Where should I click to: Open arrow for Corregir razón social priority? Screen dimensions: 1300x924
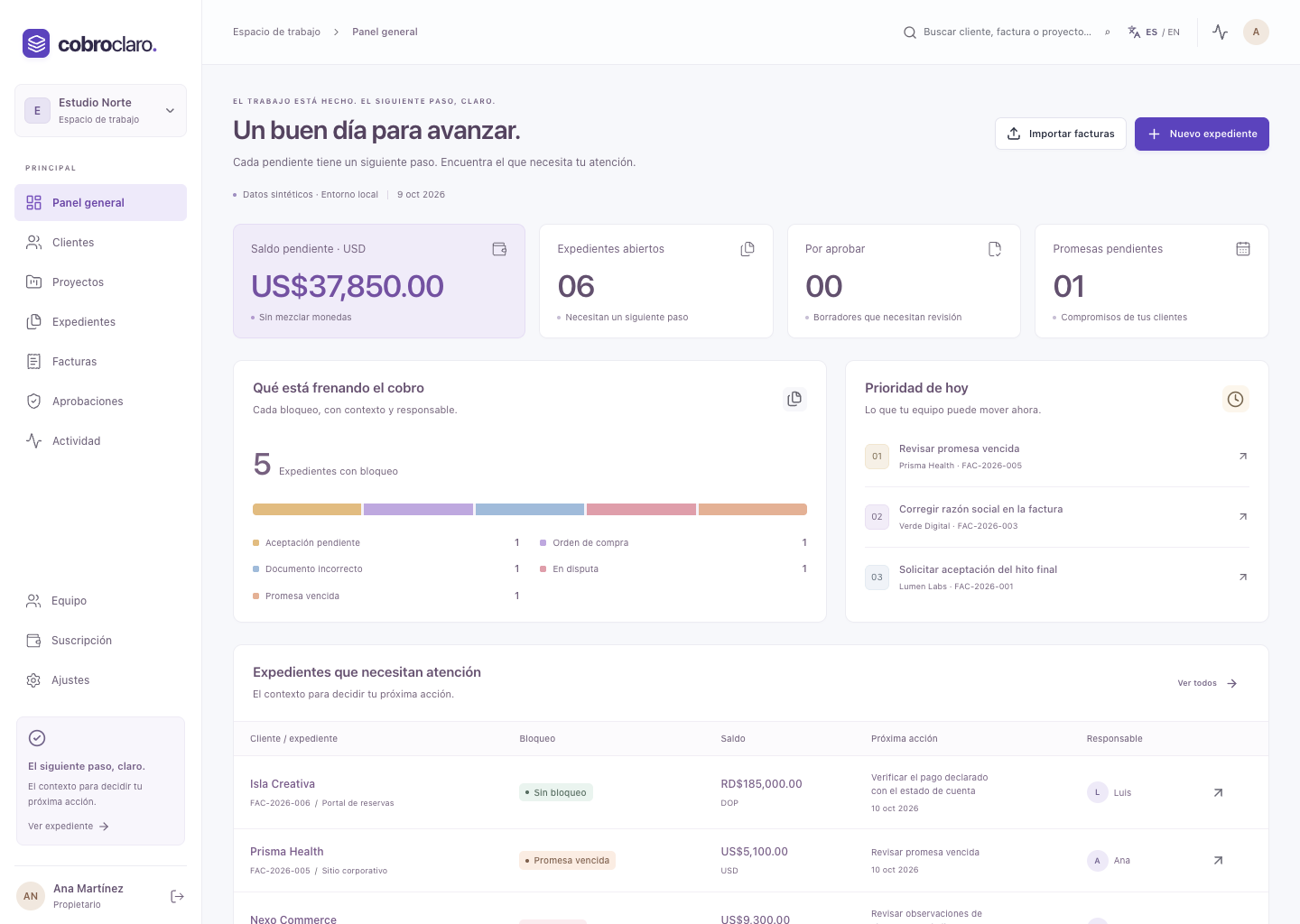[1243, 517]
